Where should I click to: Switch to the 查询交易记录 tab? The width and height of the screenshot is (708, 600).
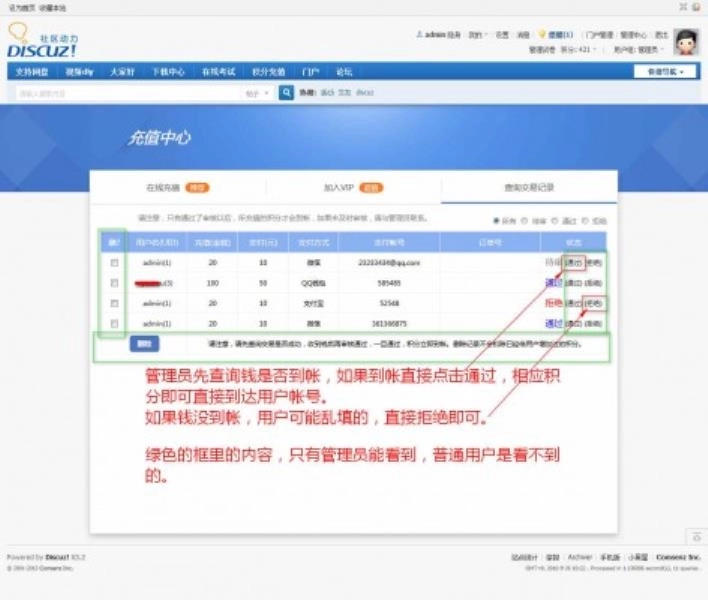[529, 187]
